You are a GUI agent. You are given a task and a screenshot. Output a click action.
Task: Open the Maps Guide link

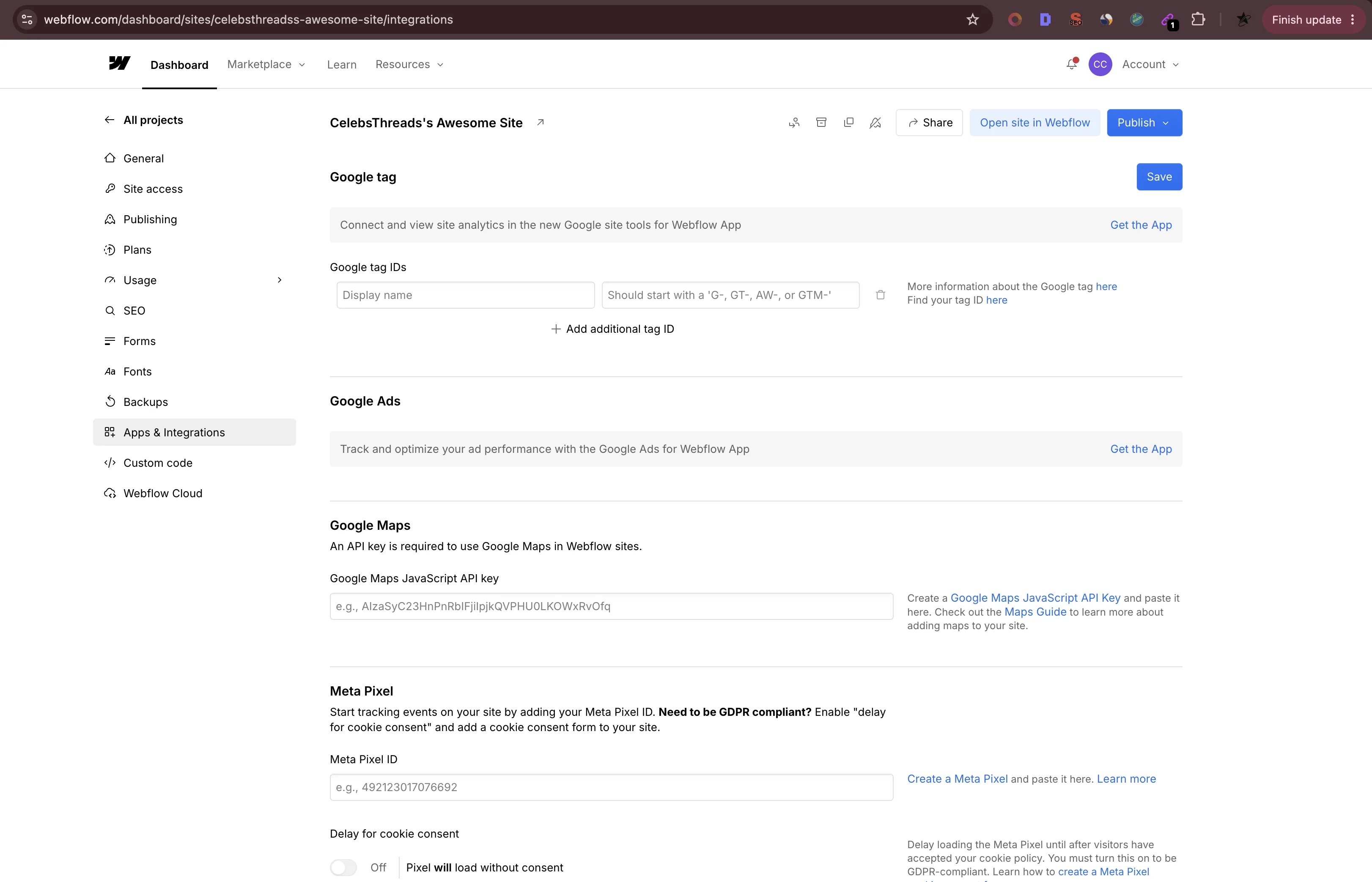click(1035, 612)
